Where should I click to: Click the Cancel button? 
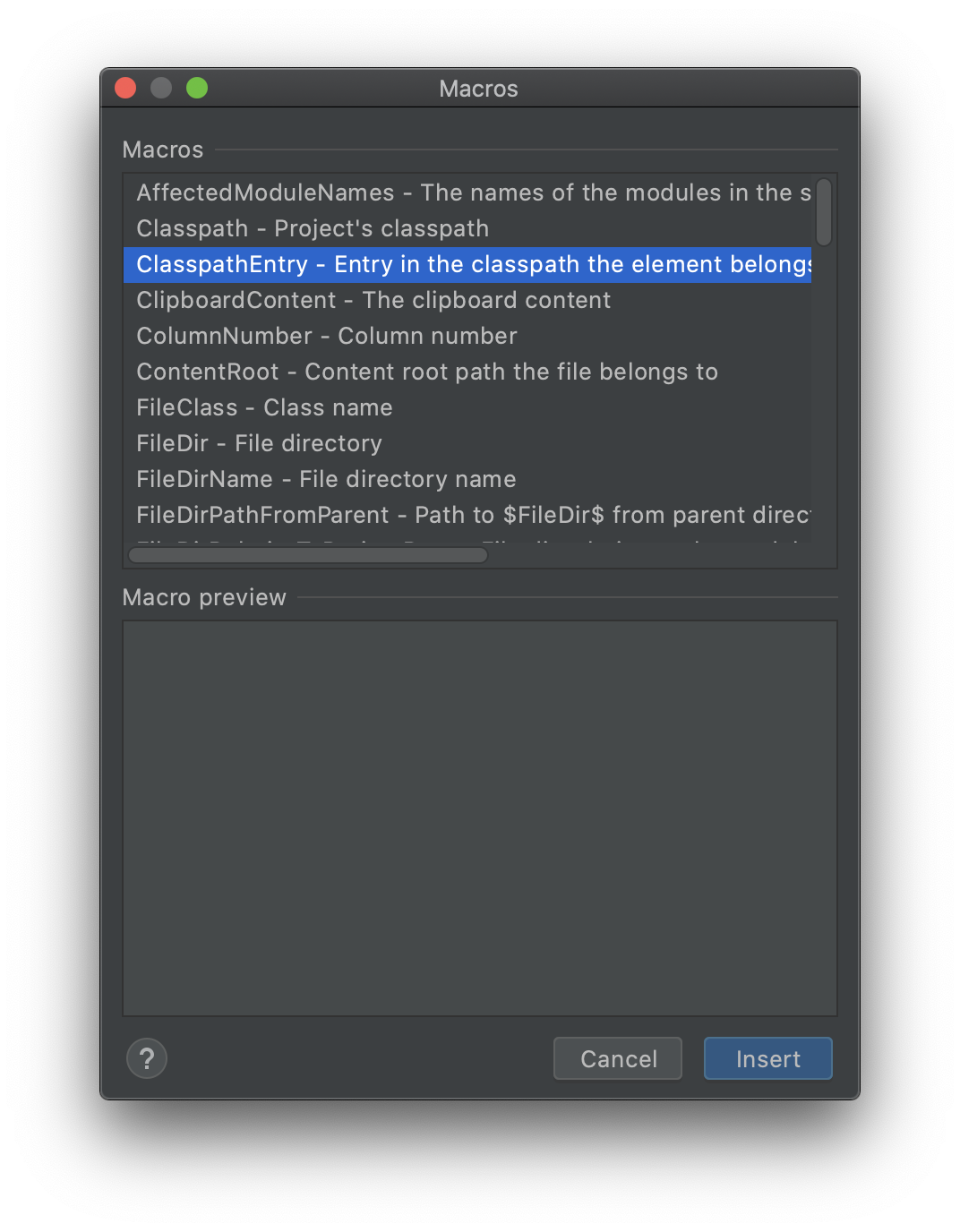click(618, 1058)
